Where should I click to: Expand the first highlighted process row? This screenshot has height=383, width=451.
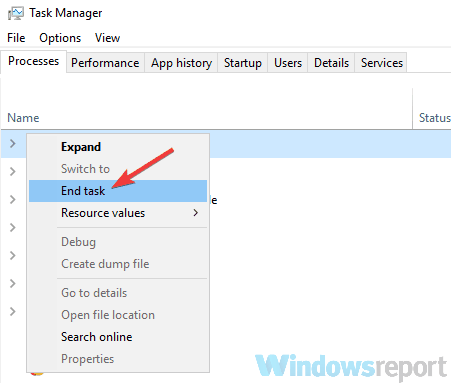pyautogui.click(x=13, y=144)
